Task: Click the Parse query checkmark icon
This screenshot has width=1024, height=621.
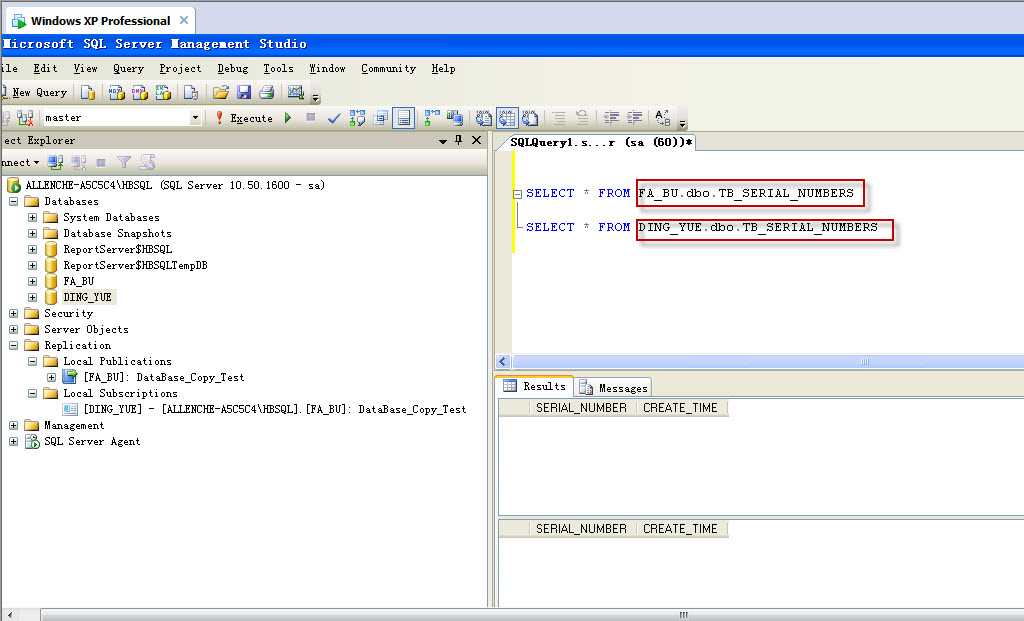Action: pos(334,118)
